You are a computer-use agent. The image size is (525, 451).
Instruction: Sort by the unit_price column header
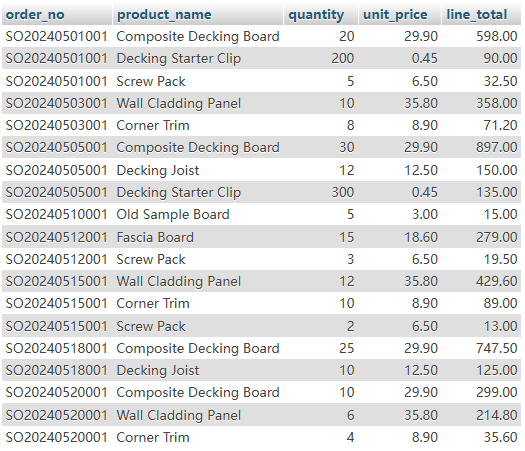click(395, 15)
